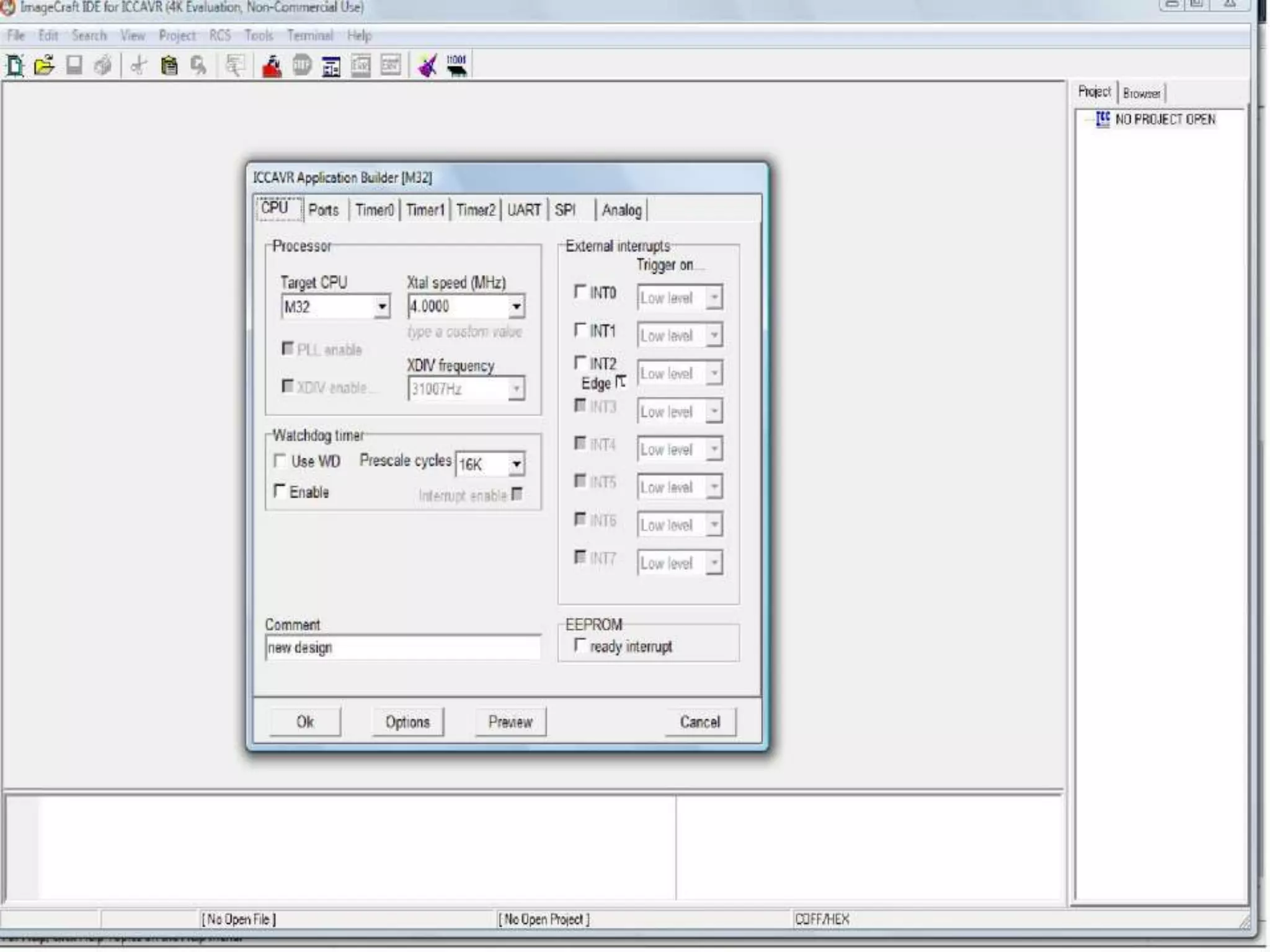Click the In-System Programmer chip icon
Viewport: 1270px width, 952px height.
click(x=457, y=65)
